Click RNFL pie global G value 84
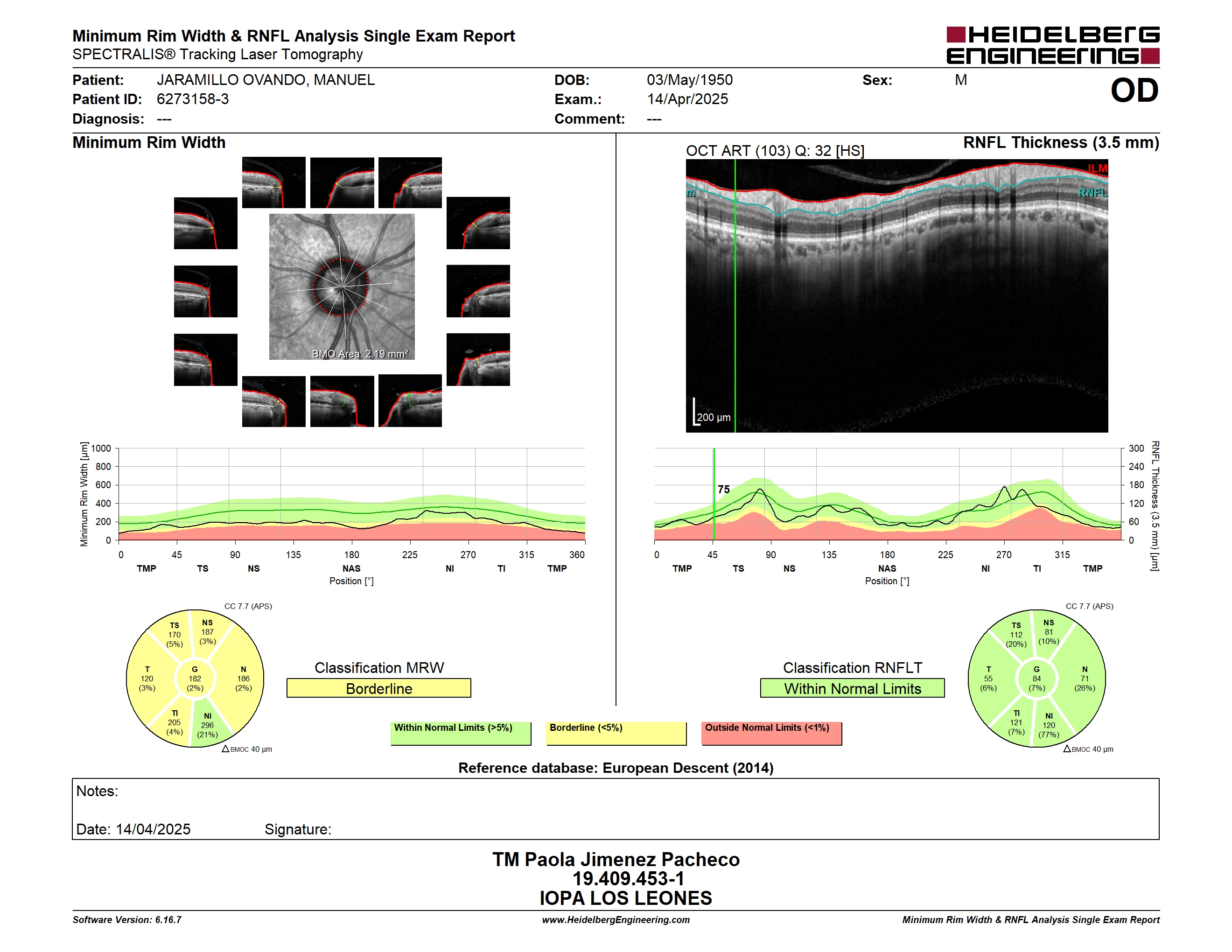Screen dimensions: 1232x952 point(1037,679)
